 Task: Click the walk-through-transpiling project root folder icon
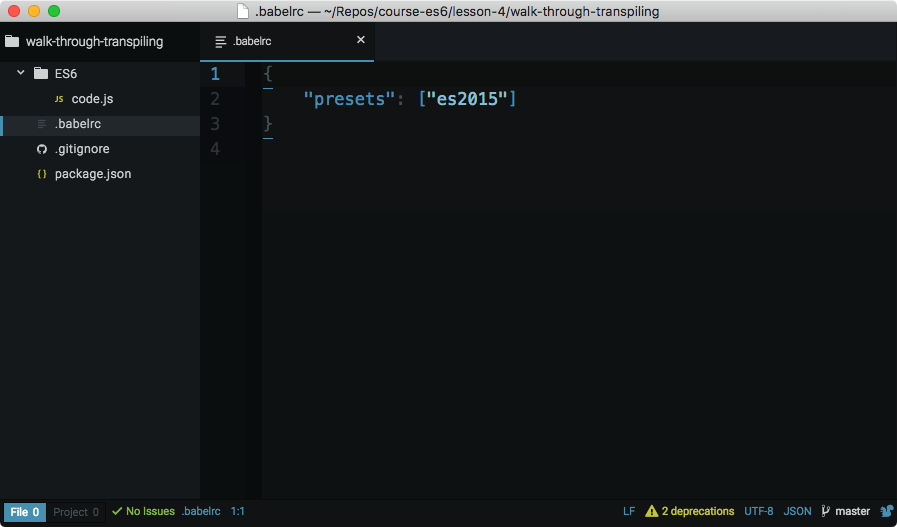pos(12,42)
